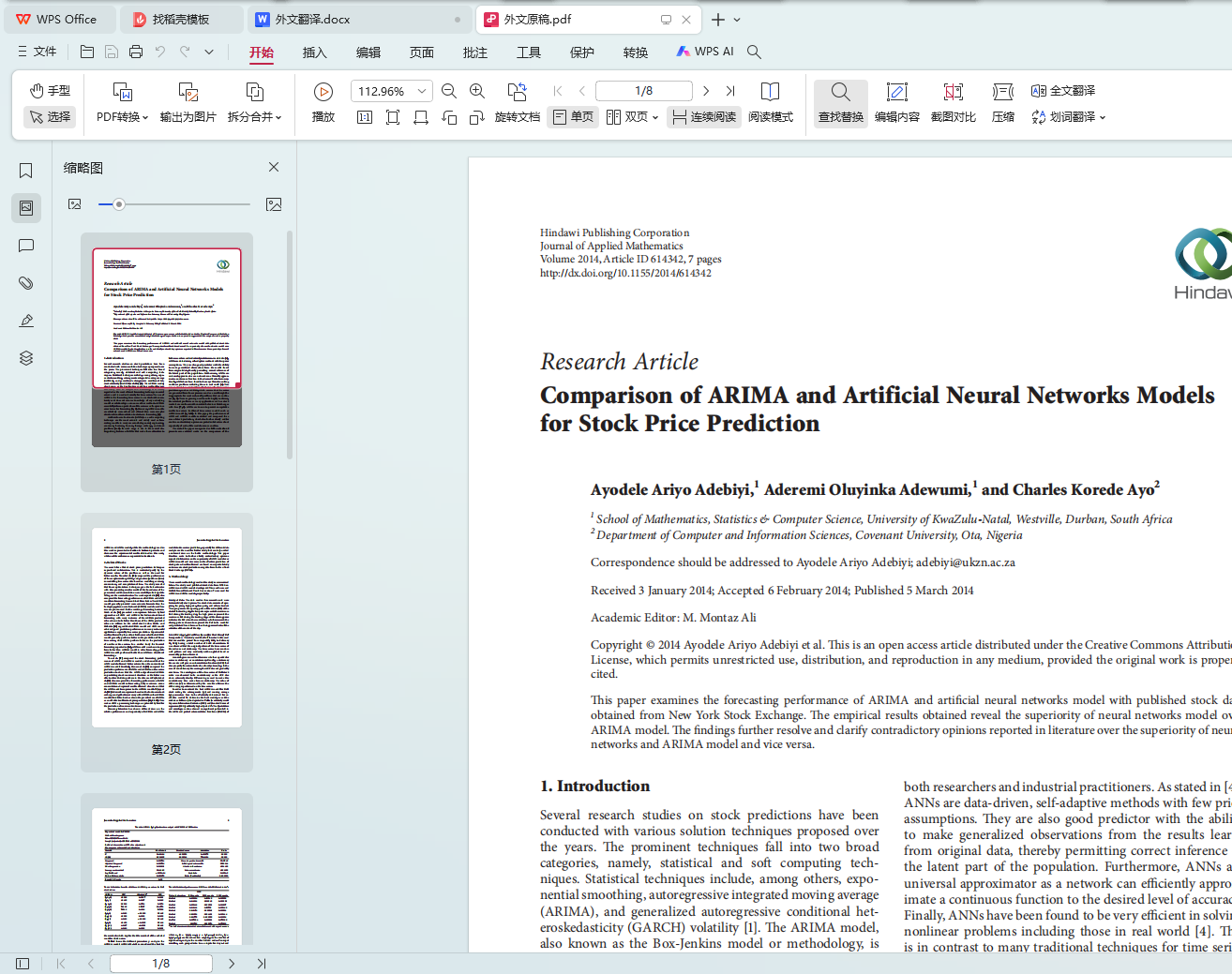Open the 文件 file menu
This screenshot has height=974, width=1232.
[38, 52]
